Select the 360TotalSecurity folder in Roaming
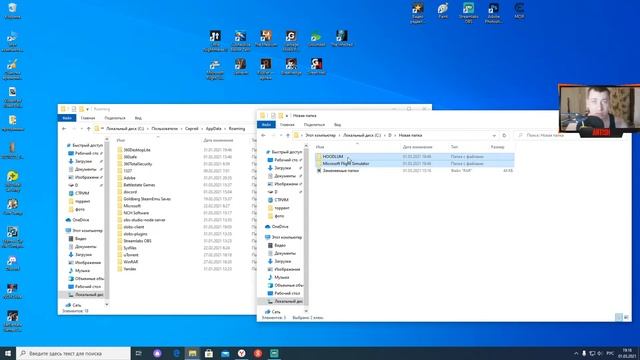This screenshot has height=360, width=640. tap(138, 164)
